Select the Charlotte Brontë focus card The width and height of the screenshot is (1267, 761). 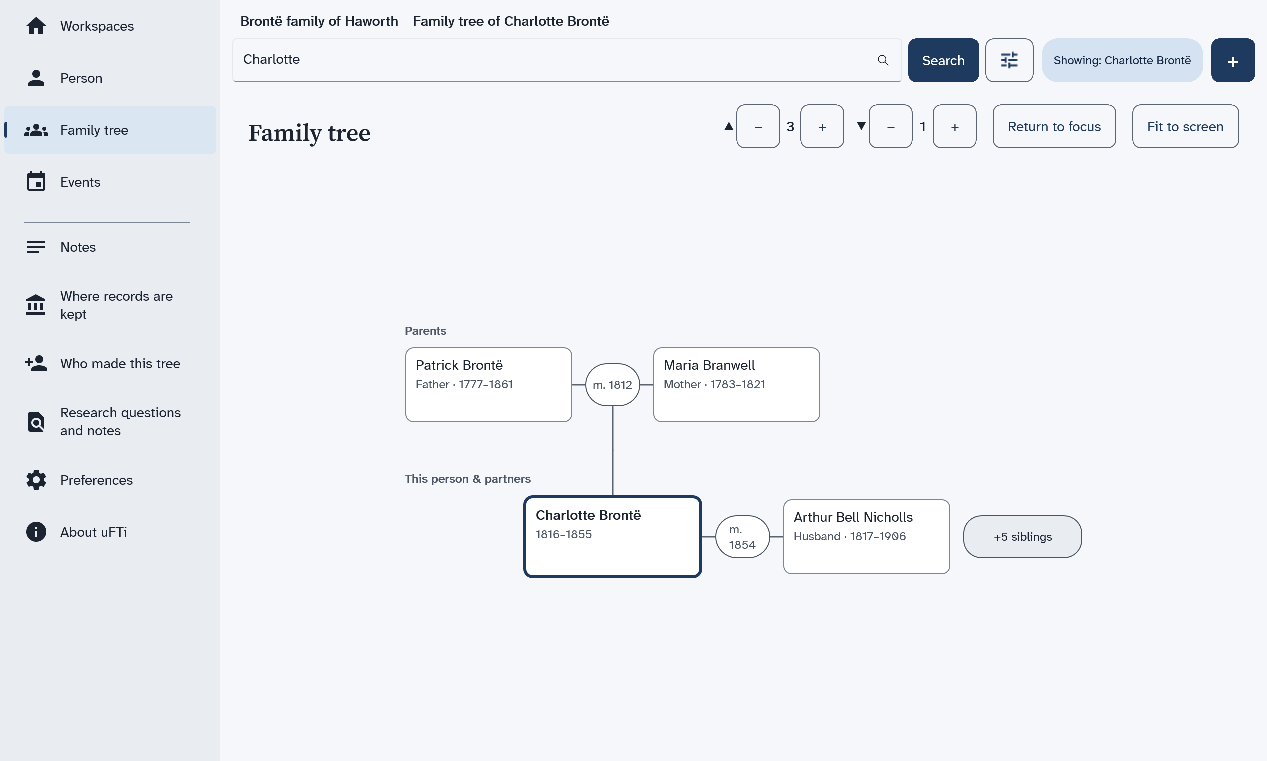612,536
